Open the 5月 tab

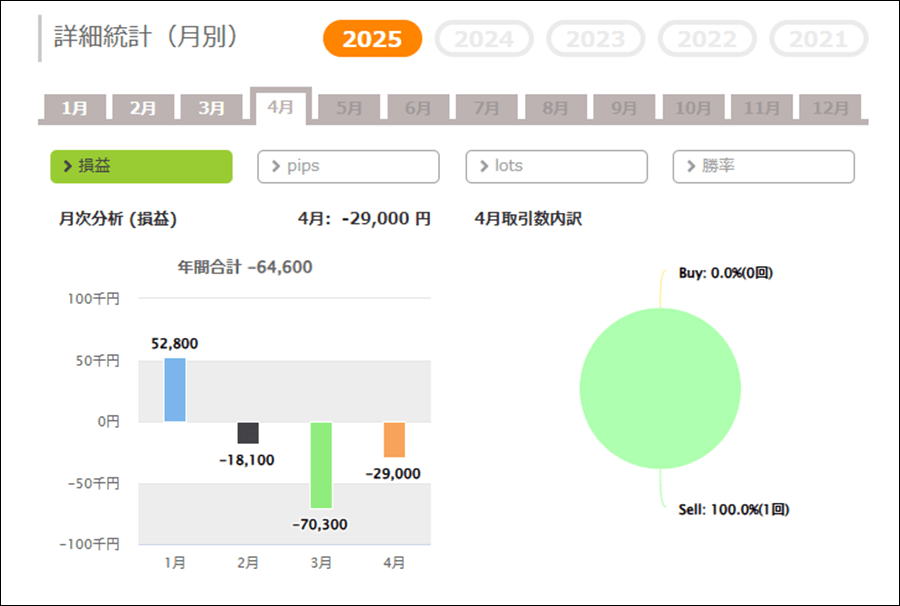349,107
